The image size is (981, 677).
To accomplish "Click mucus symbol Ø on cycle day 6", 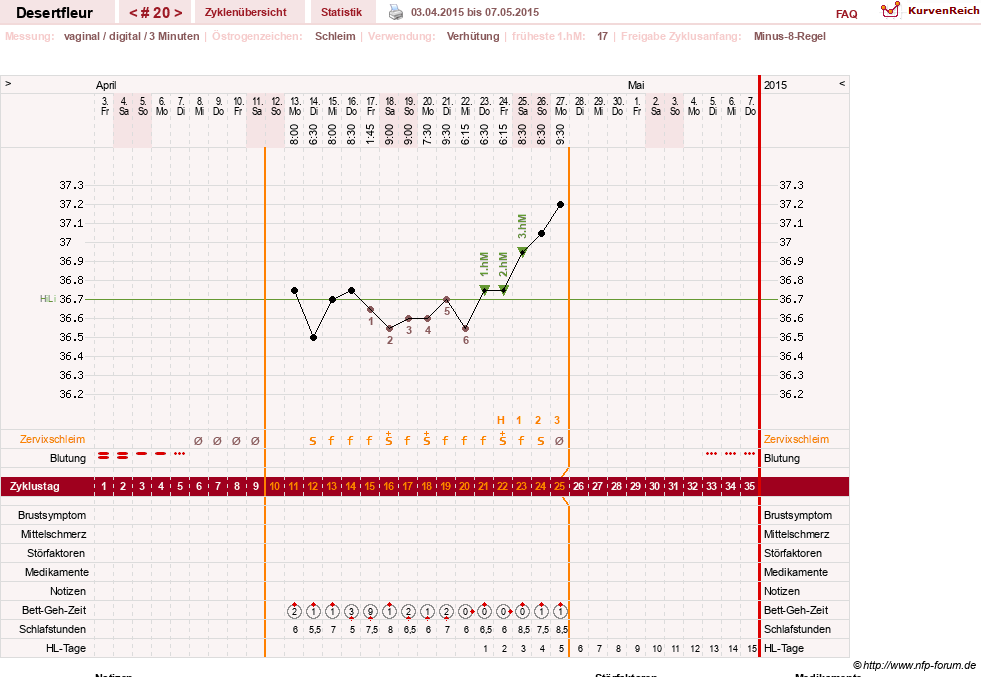I will coord(198,440).
